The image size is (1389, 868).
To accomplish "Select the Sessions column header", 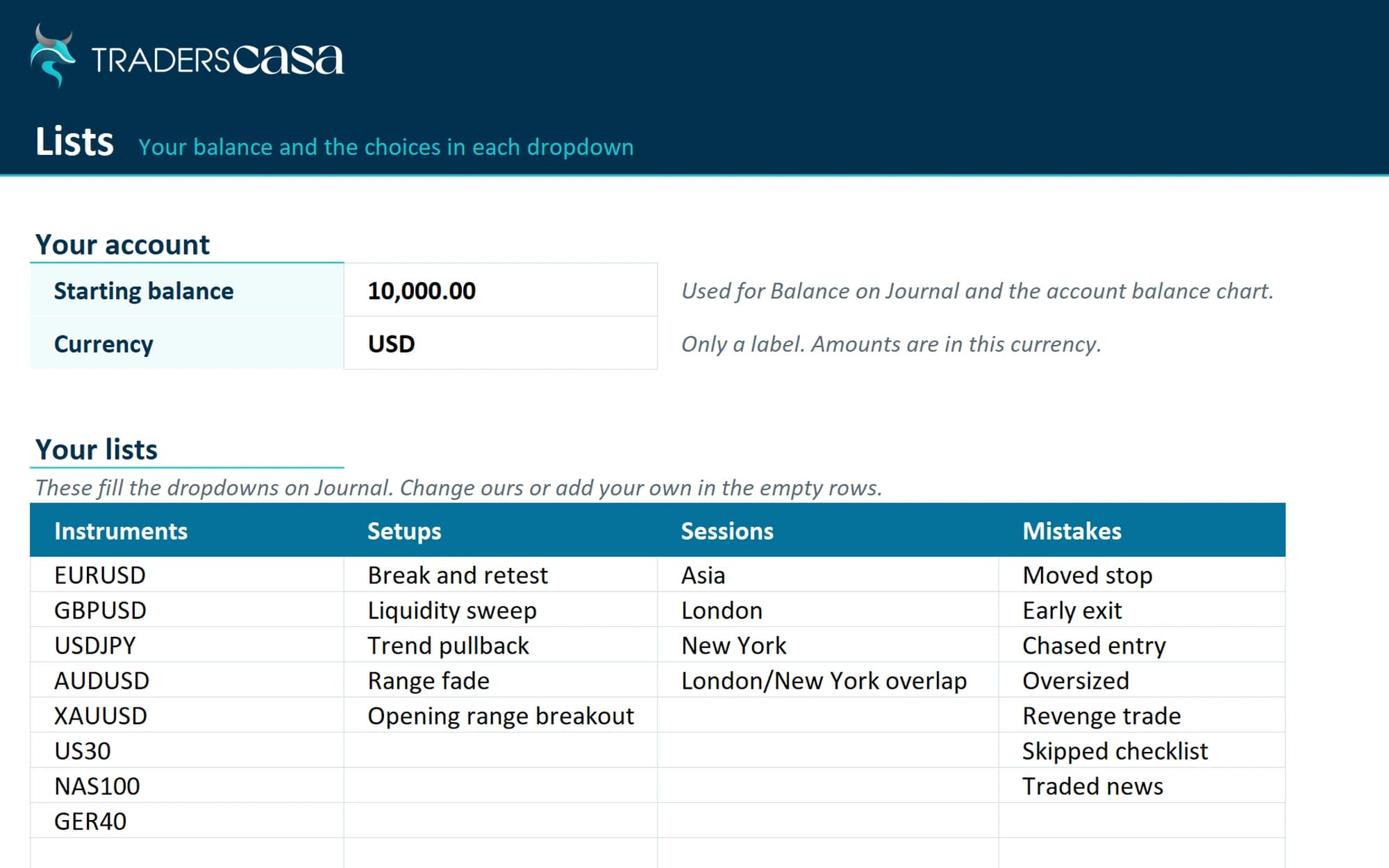I will (x=828, y=531).
